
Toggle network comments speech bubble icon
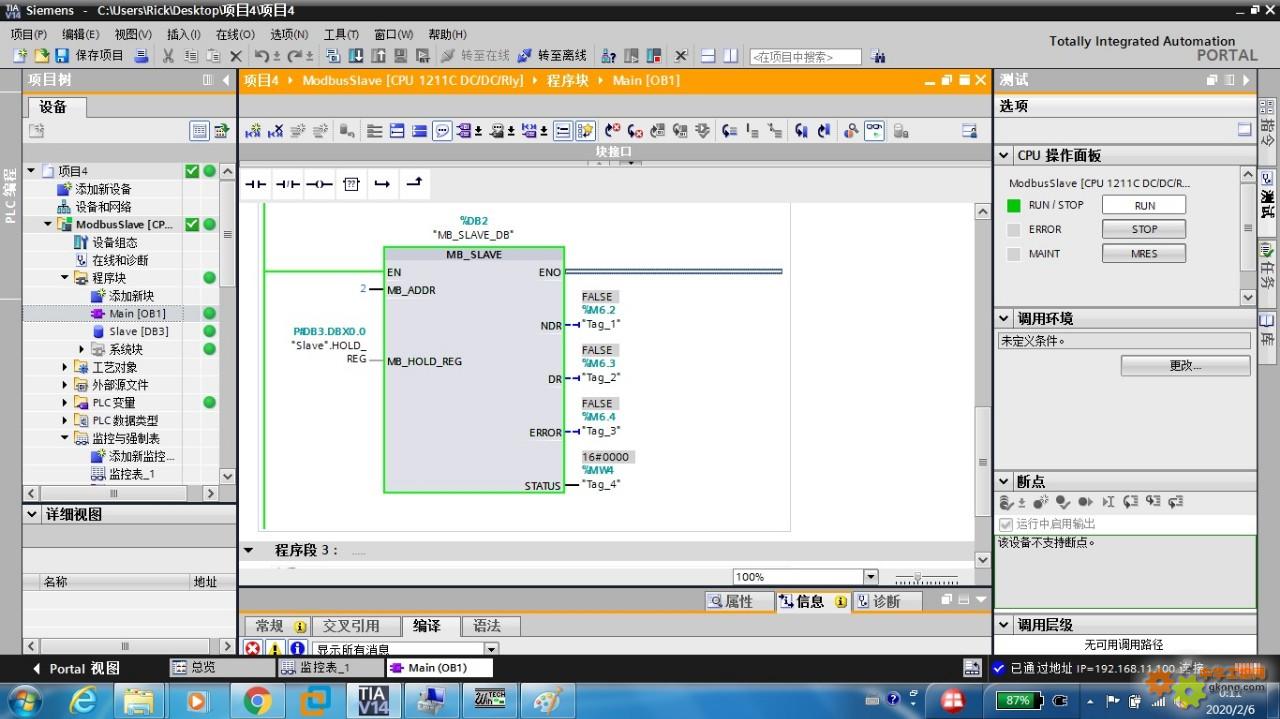coord(442,131)
